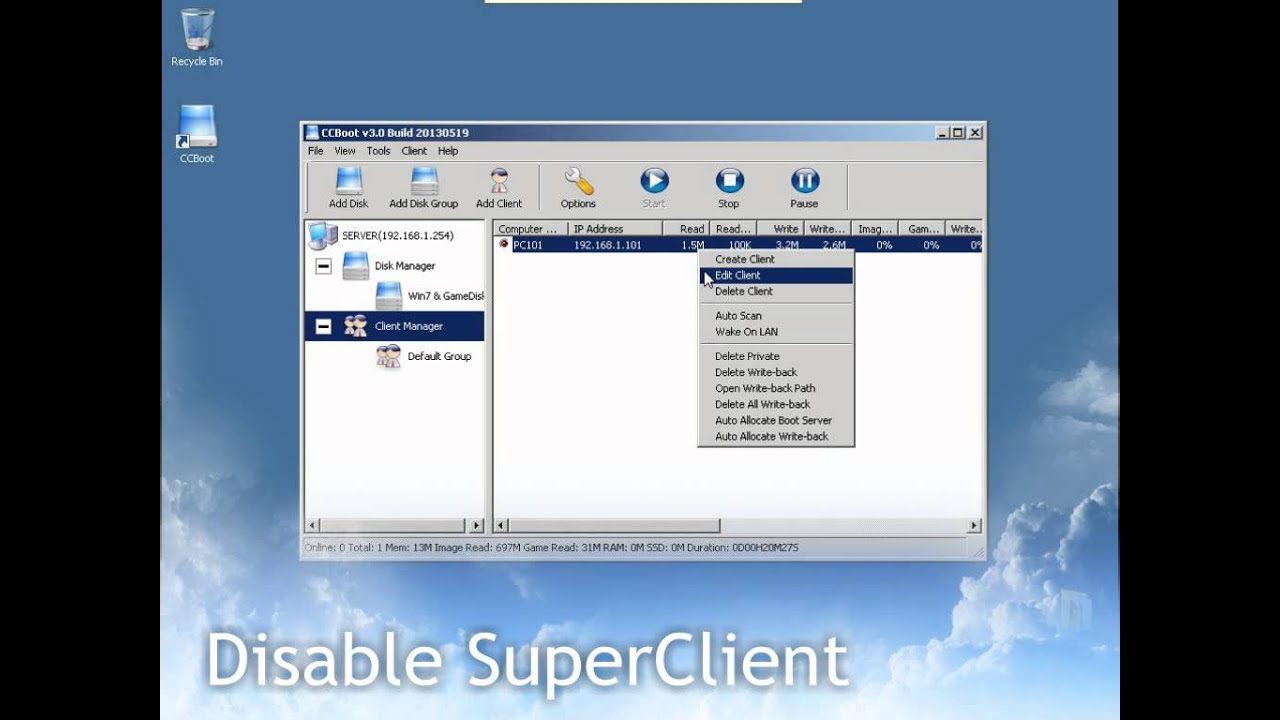Viewport: 1280px width, 720px height.
Task: Click the status bar statistics text
Action: click(551, 547)
